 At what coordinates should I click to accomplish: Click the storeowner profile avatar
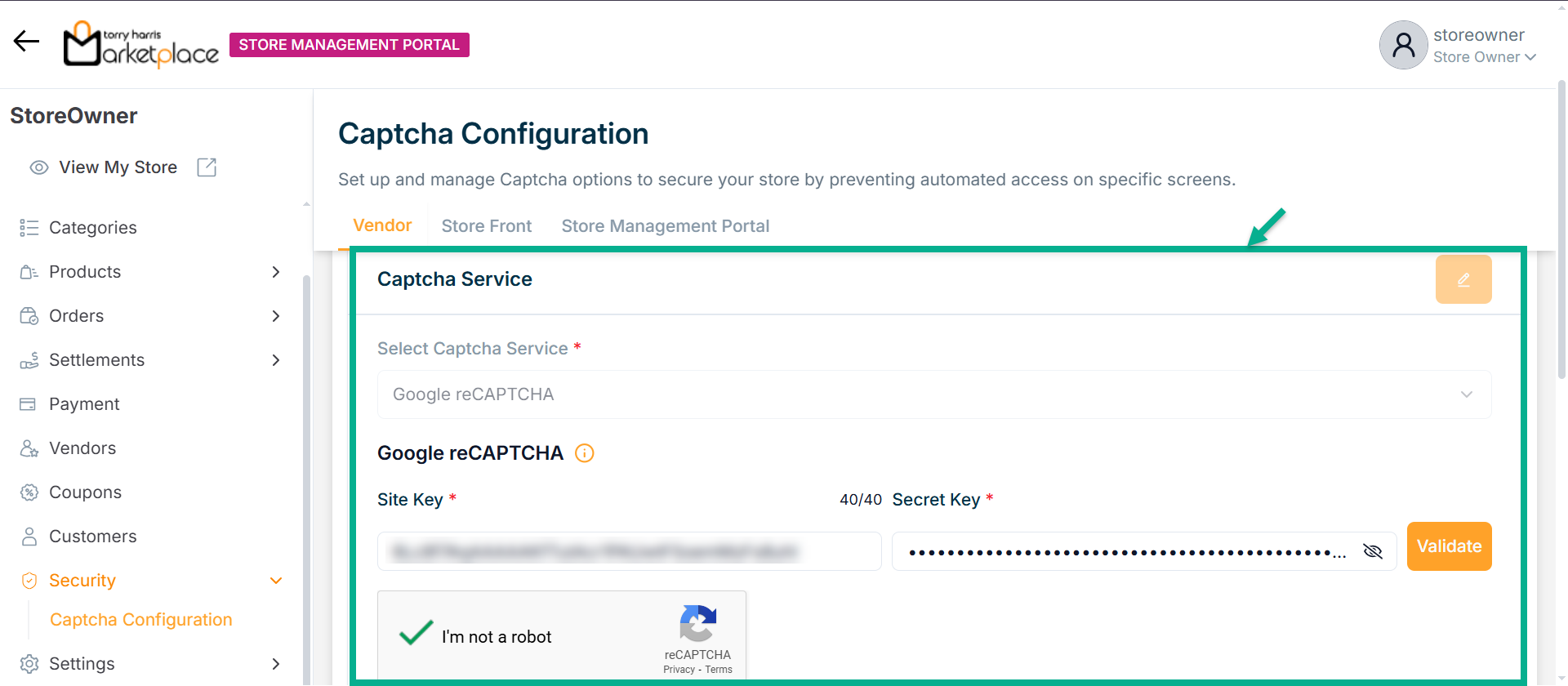[x=1402, y=45]
